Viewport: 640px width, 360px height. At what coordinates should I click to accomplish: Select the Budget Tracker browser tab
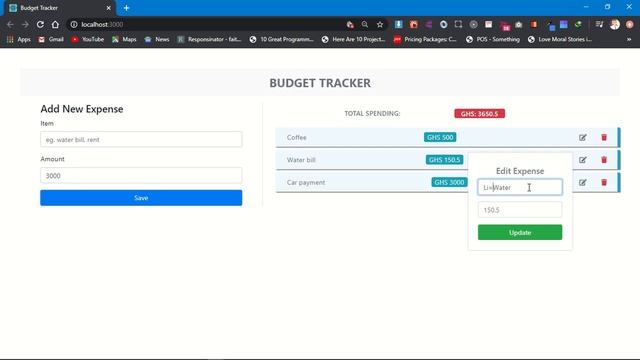tap(60, 8)
